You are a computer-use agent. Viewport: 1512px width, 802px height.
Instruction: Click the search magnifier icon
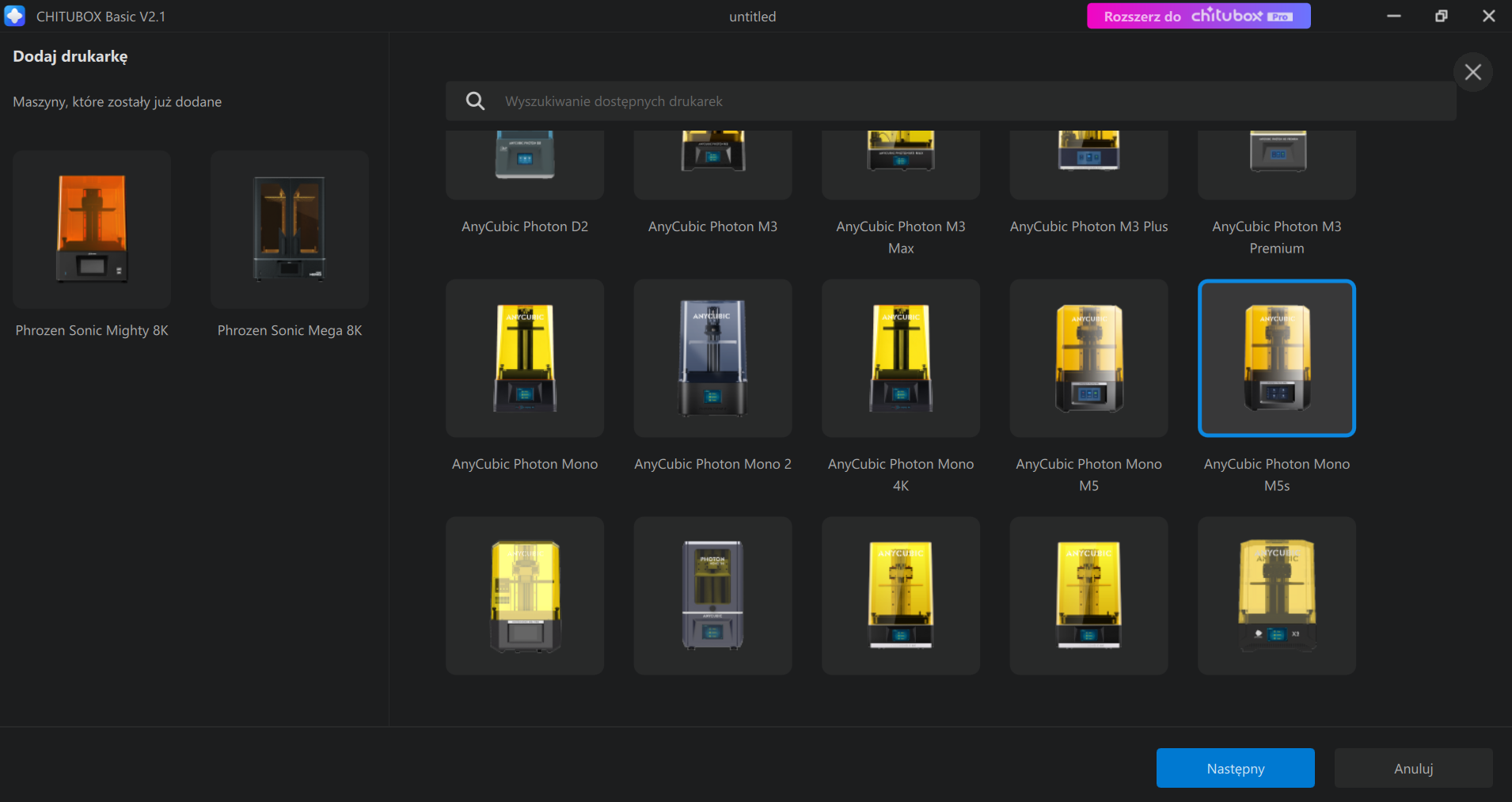[x=475, y=101]
